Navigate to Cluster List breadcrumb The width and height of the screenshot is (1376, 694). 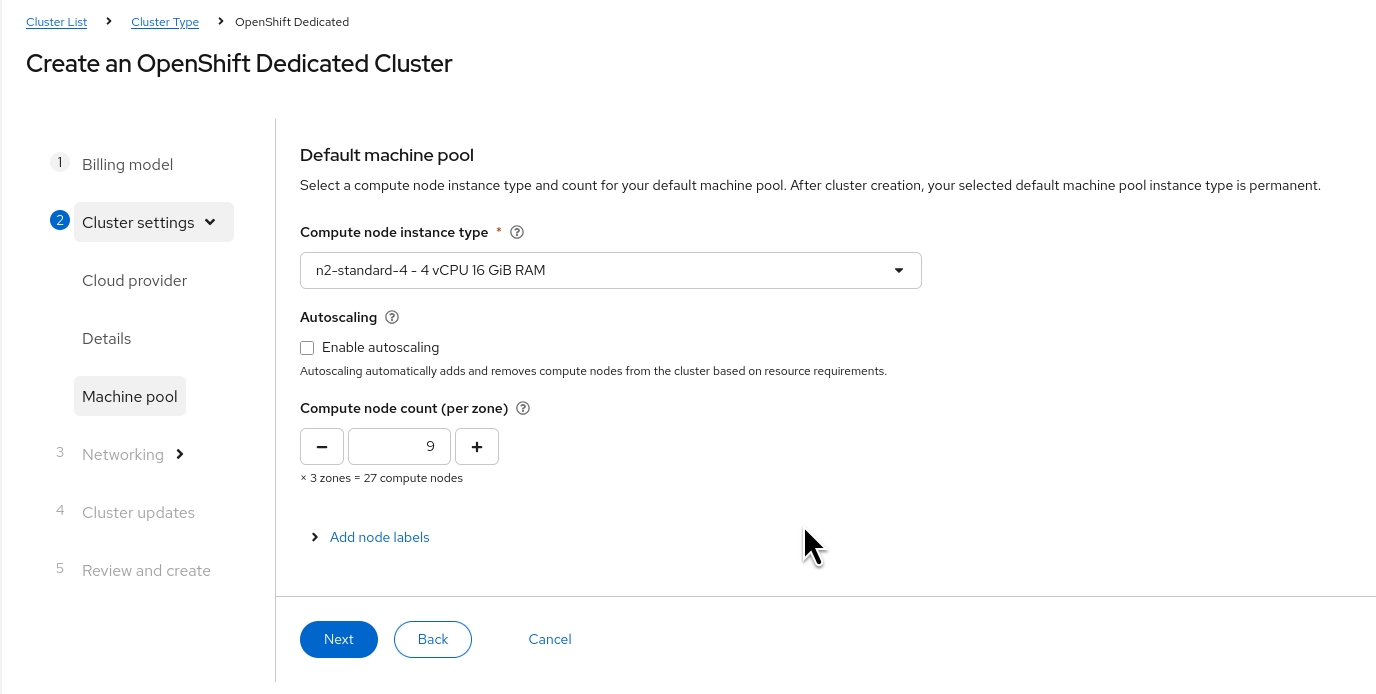pyautogui.click(x=56, y=22)
